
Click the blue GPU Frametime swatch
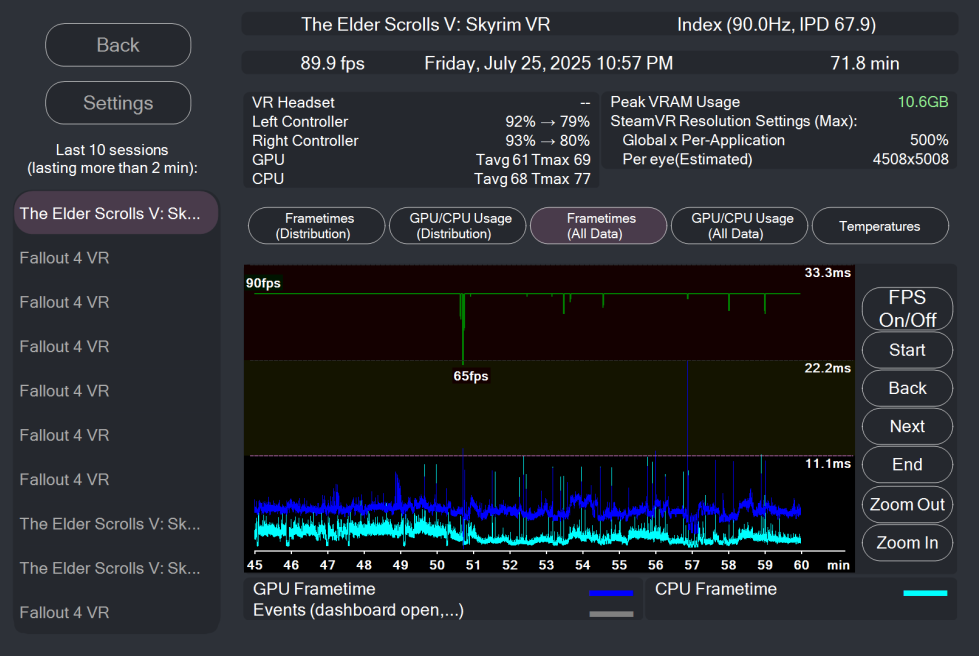pos(611,593)
